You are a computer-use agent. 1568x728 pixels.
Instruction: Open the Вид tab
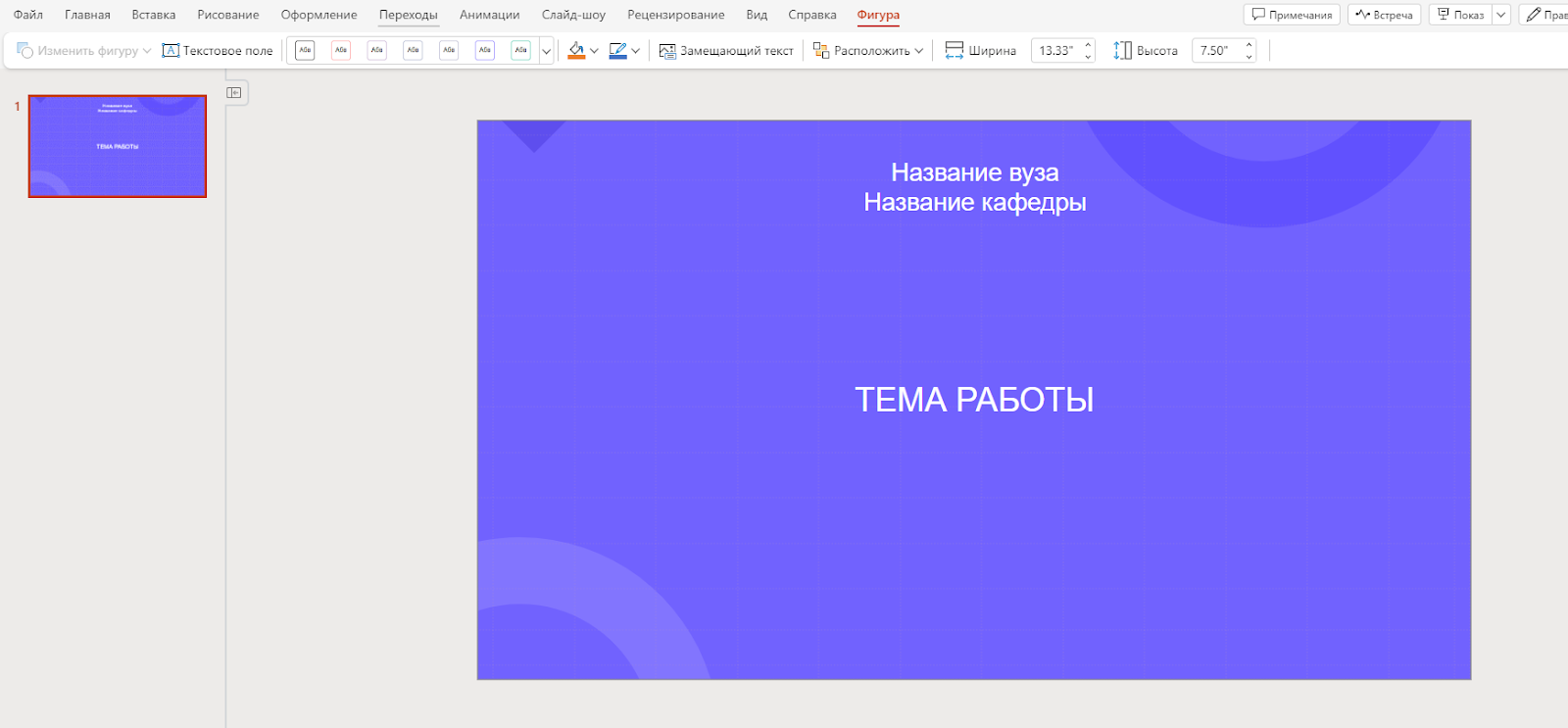tap(757, 15)
